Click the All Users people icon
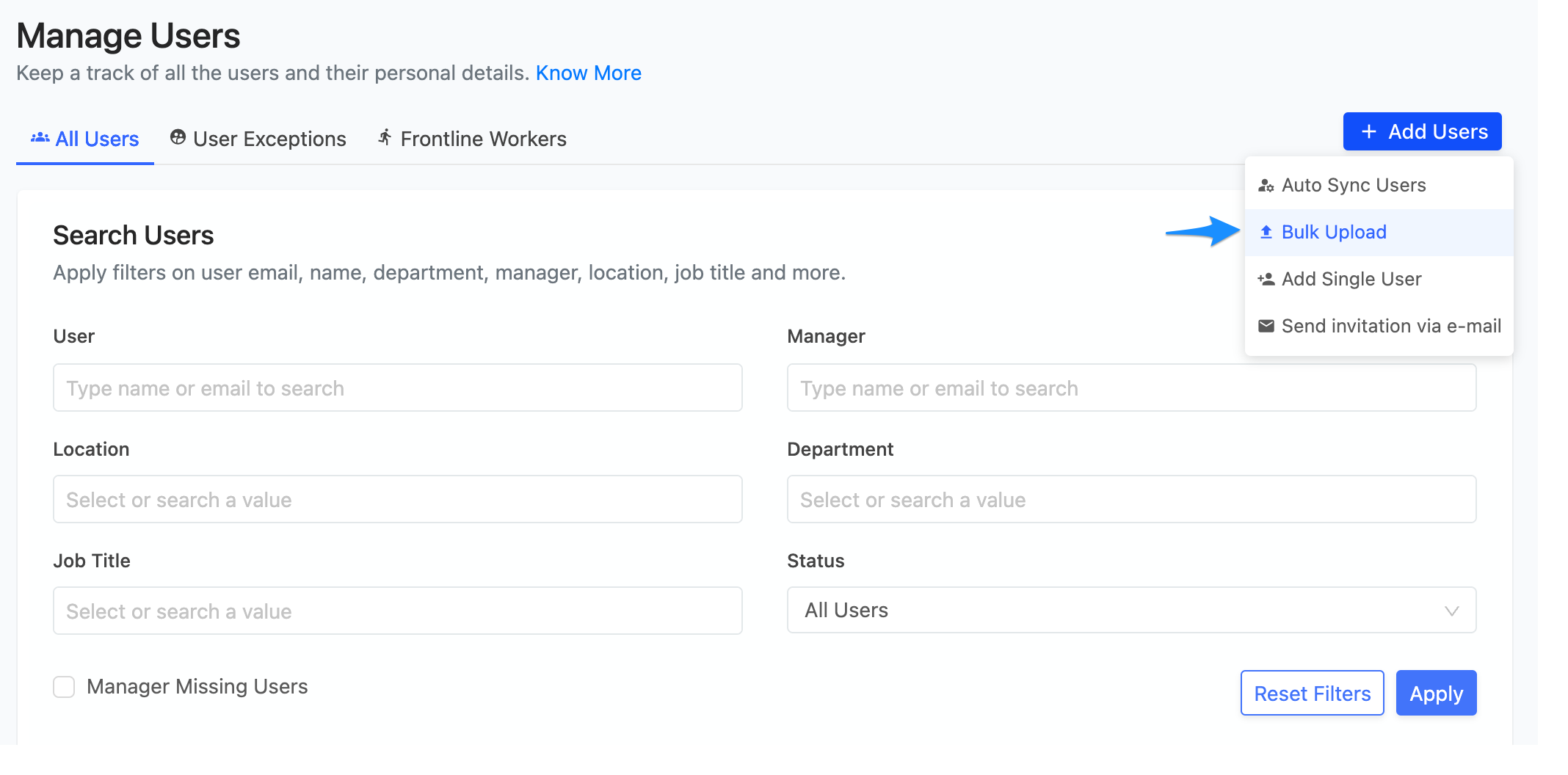The width and height of the screenshot is (1568, 775). (x=40, y=138)
